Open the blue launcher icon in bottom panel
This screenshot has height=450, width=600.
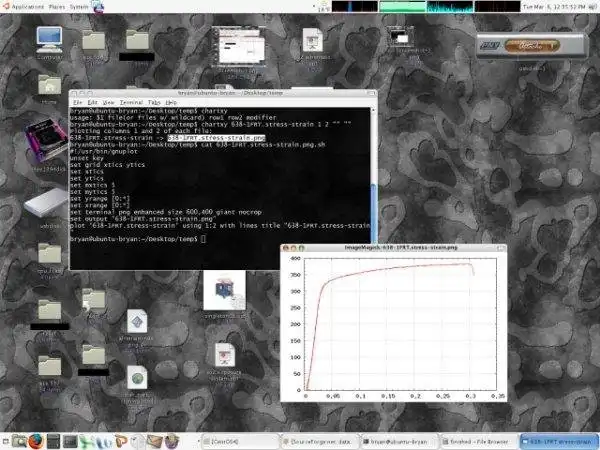(103, 441)
